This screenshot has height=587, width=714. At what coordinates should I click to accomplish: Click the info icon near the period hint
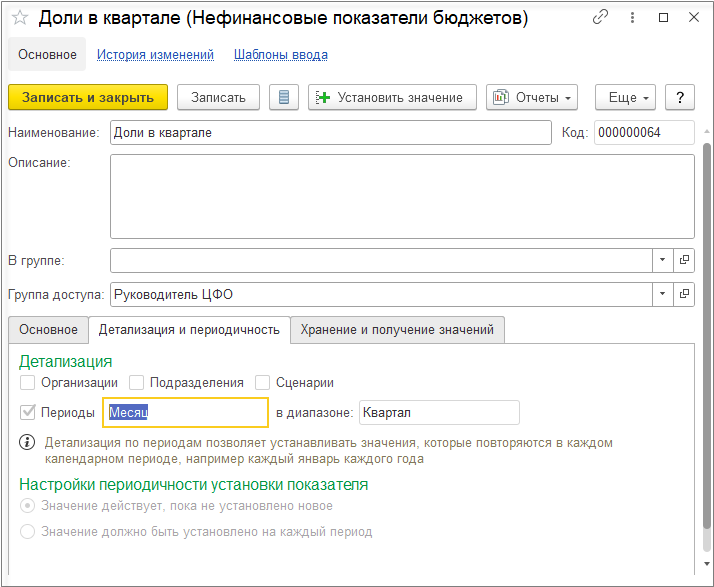27,442
